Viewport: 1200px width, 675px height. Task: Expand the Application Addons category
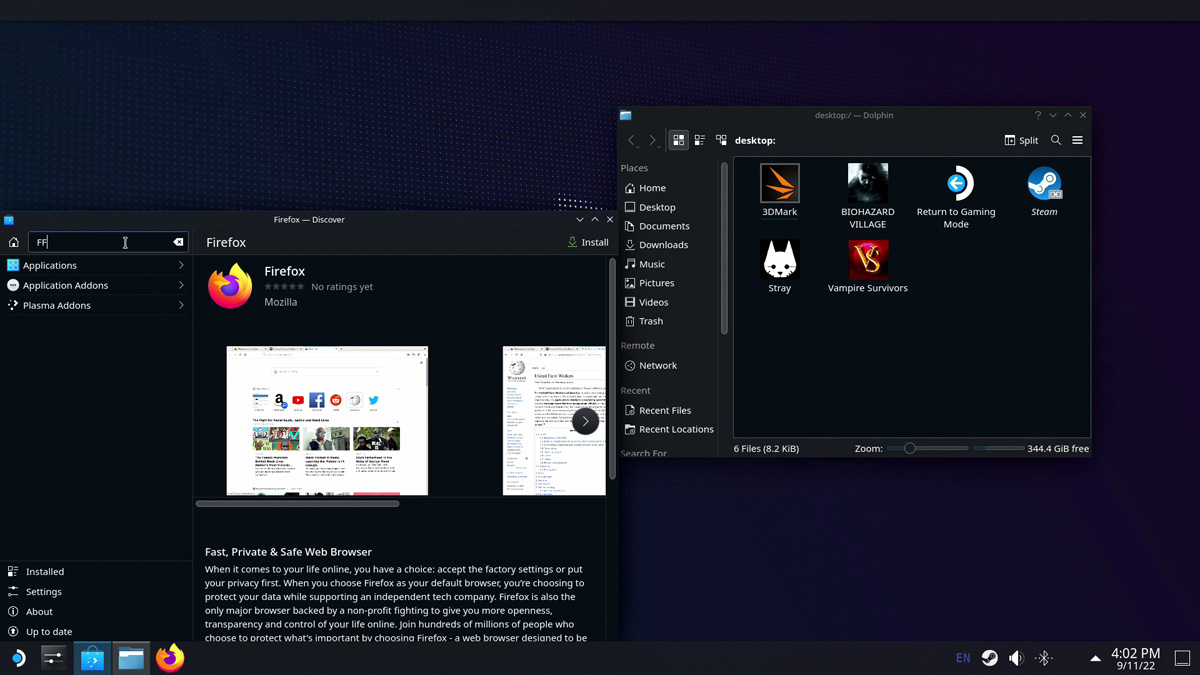[96, 285]
